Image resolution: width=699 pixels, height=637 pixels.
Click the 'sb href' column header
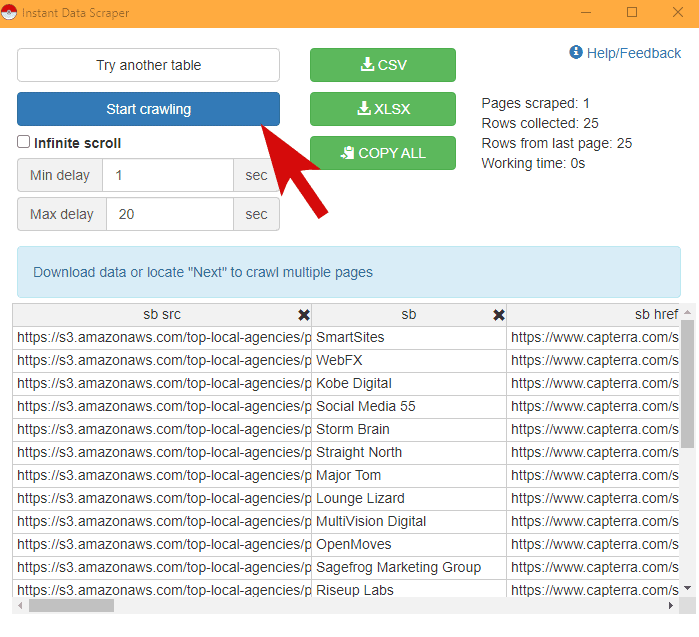593,315
